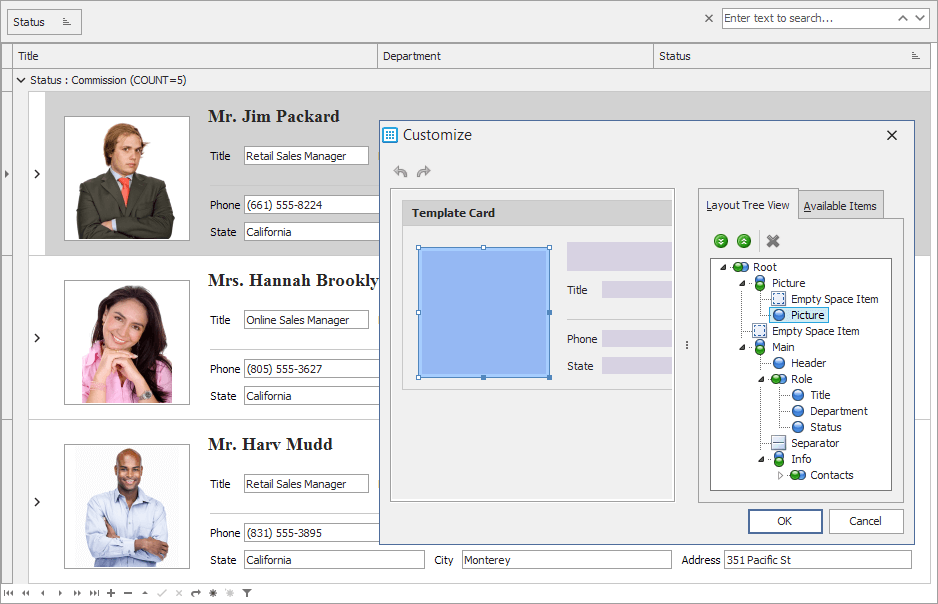The height and width of the screenshot is (604, 938).
Task: Go to the next record in the navigator
Action: [x=60, y=592]
